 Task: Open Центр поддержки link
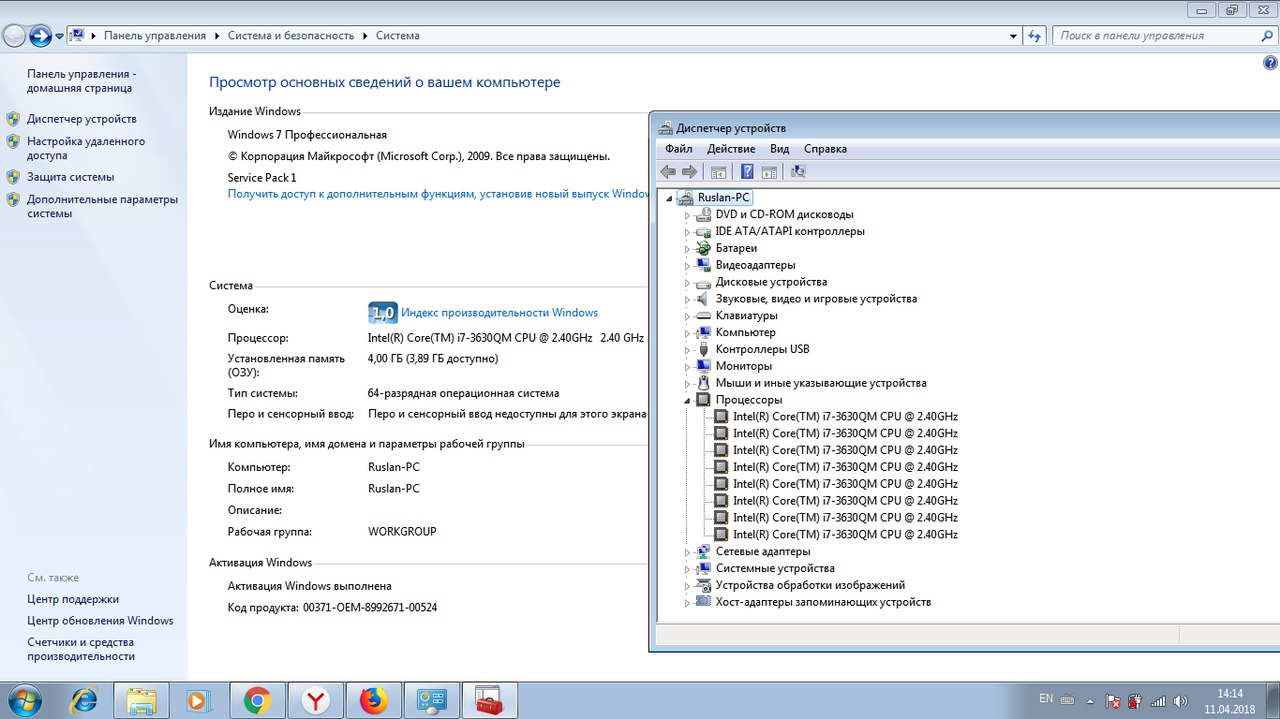(73, 600)
